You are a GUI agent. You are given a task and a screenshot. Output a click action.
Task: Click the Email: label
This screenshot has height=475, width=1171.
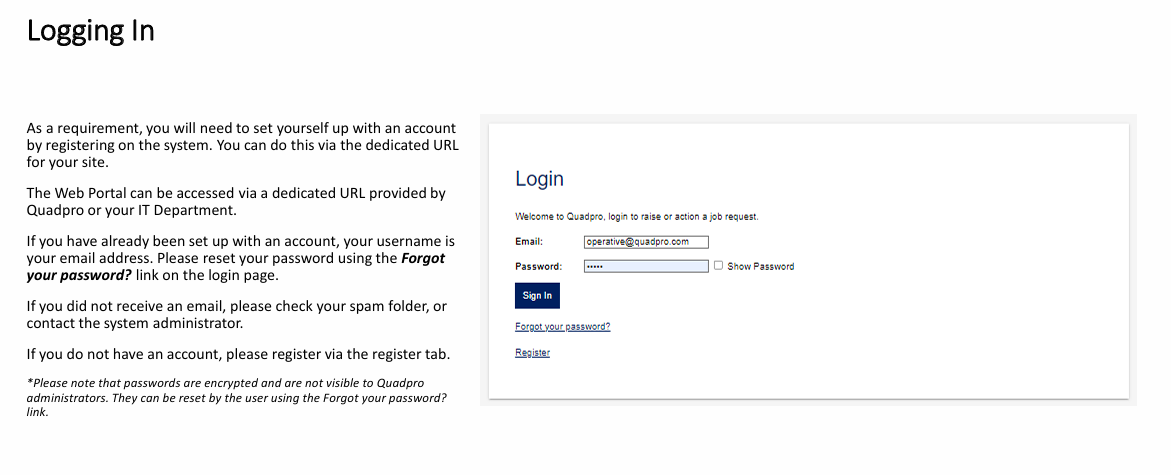529,242
